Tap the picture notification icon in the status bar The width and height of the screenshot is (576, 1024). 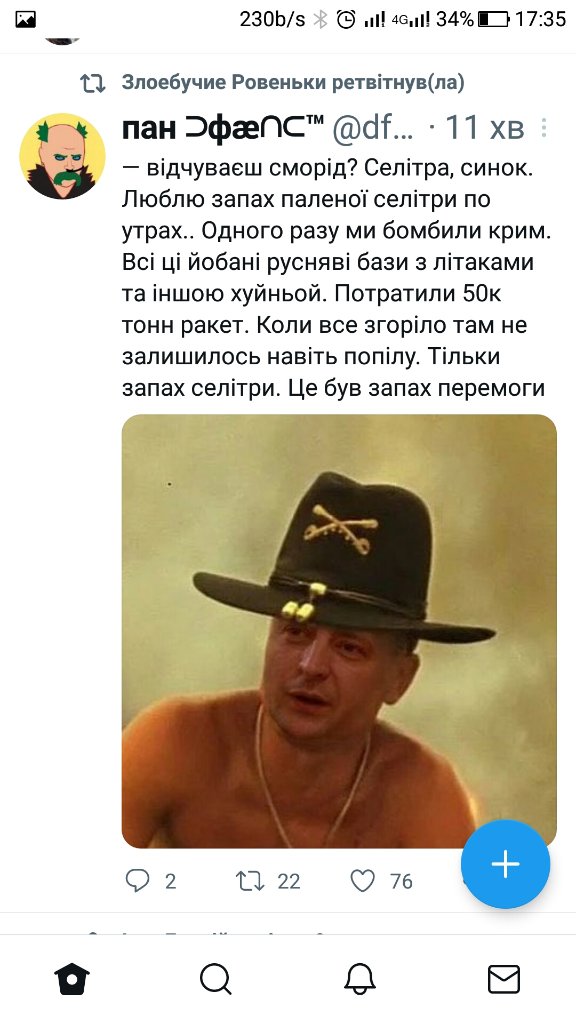pyautogui.click(x=25, y=20)
